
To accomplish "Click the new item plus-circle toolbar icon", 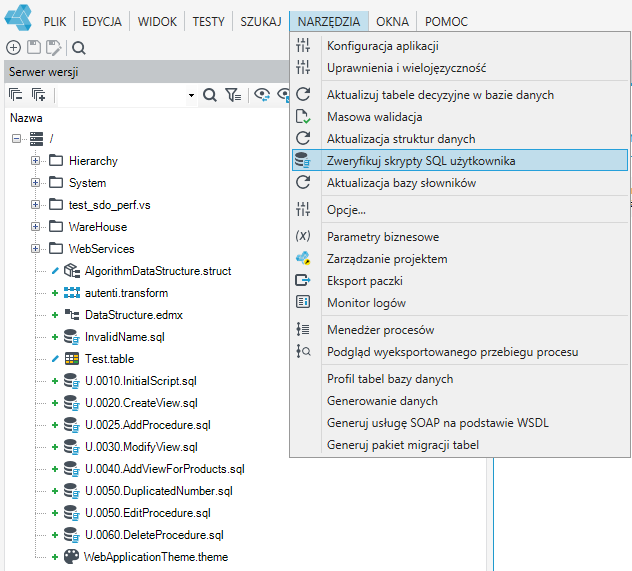I will pyautogui.click(x=13, y=48).
